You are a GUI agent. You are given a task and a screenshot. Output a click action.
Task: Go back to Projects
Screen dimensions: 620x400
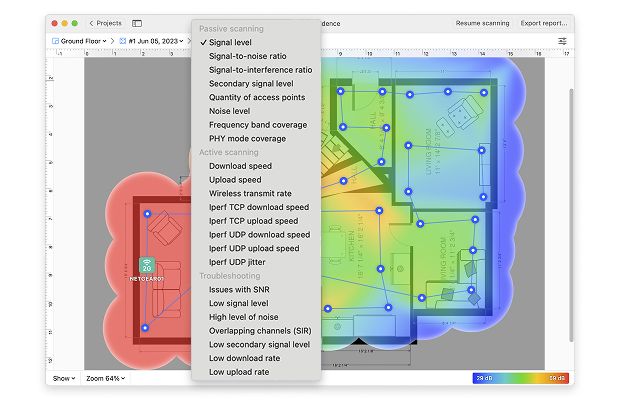(x=104, y=22)
